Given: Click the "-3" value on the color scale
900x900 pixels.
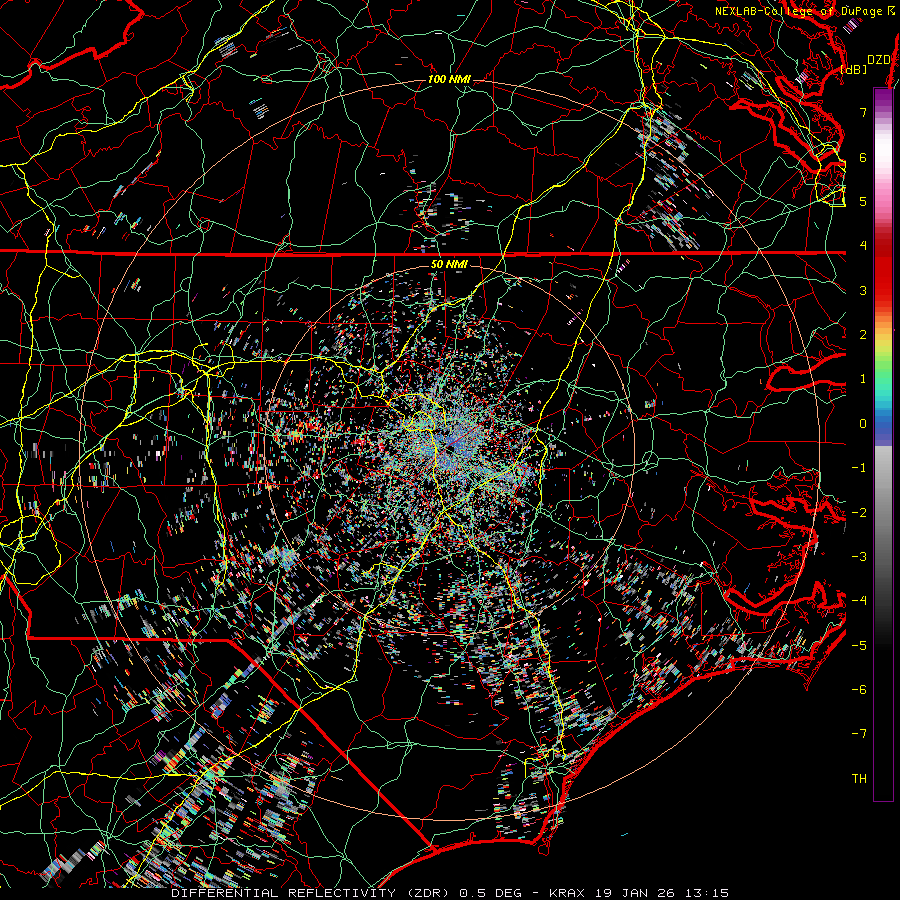Looking at the screenshot, I should 859,557.
